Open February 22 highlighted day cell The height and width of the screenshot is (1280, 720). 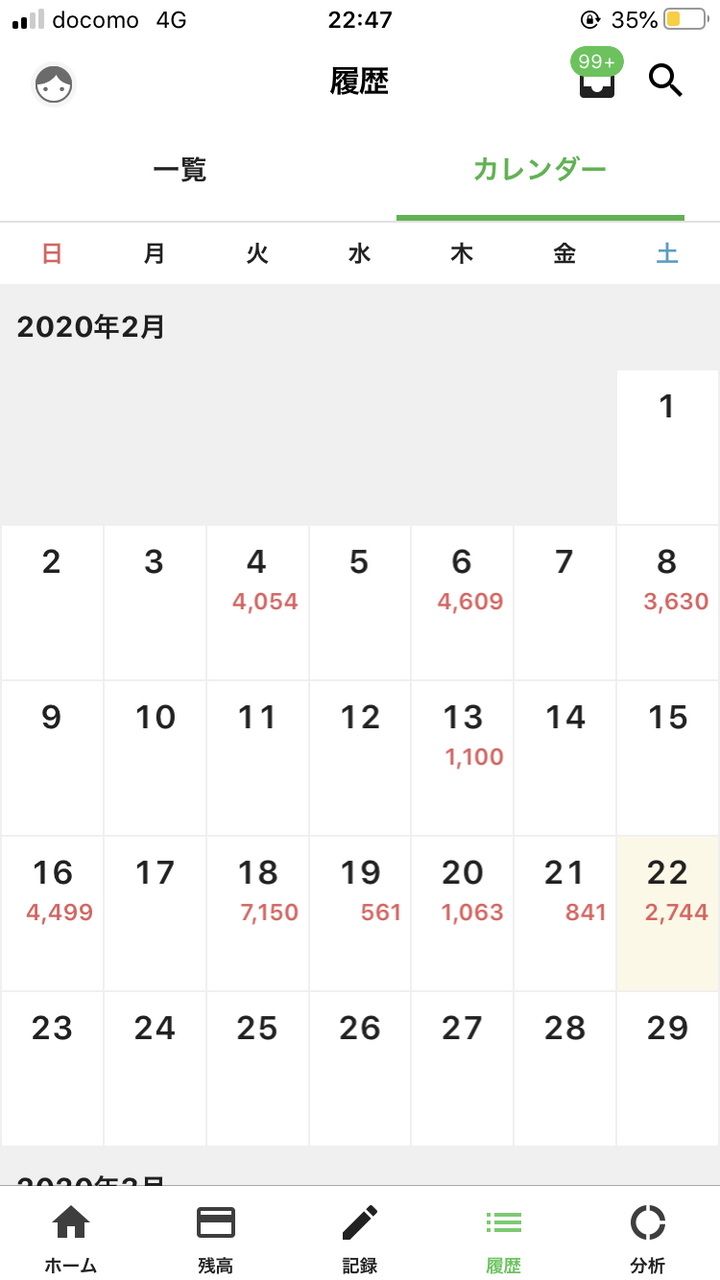point(667,912)
